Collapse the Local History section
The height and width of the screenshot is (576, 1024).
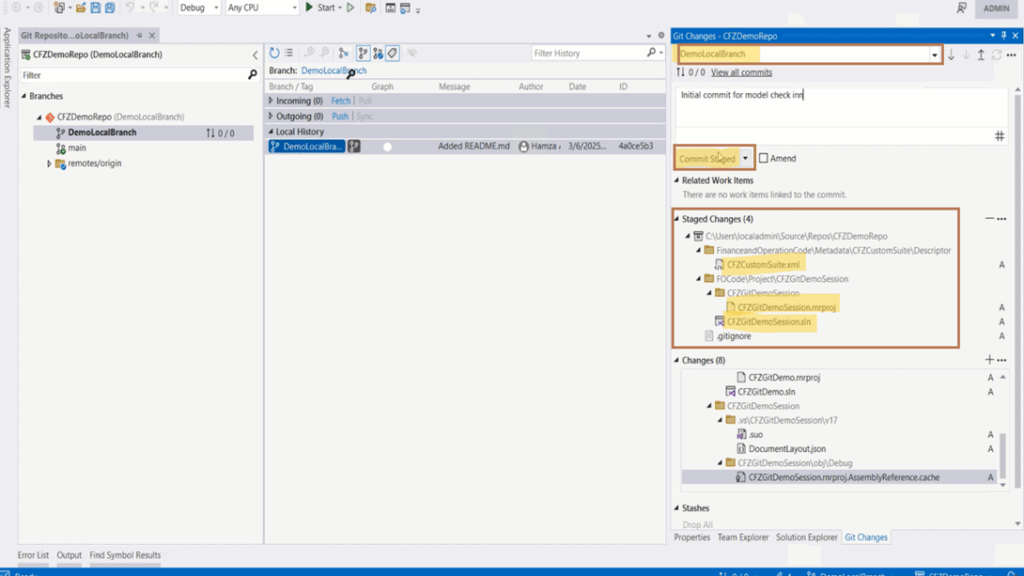tap(271, 131)
